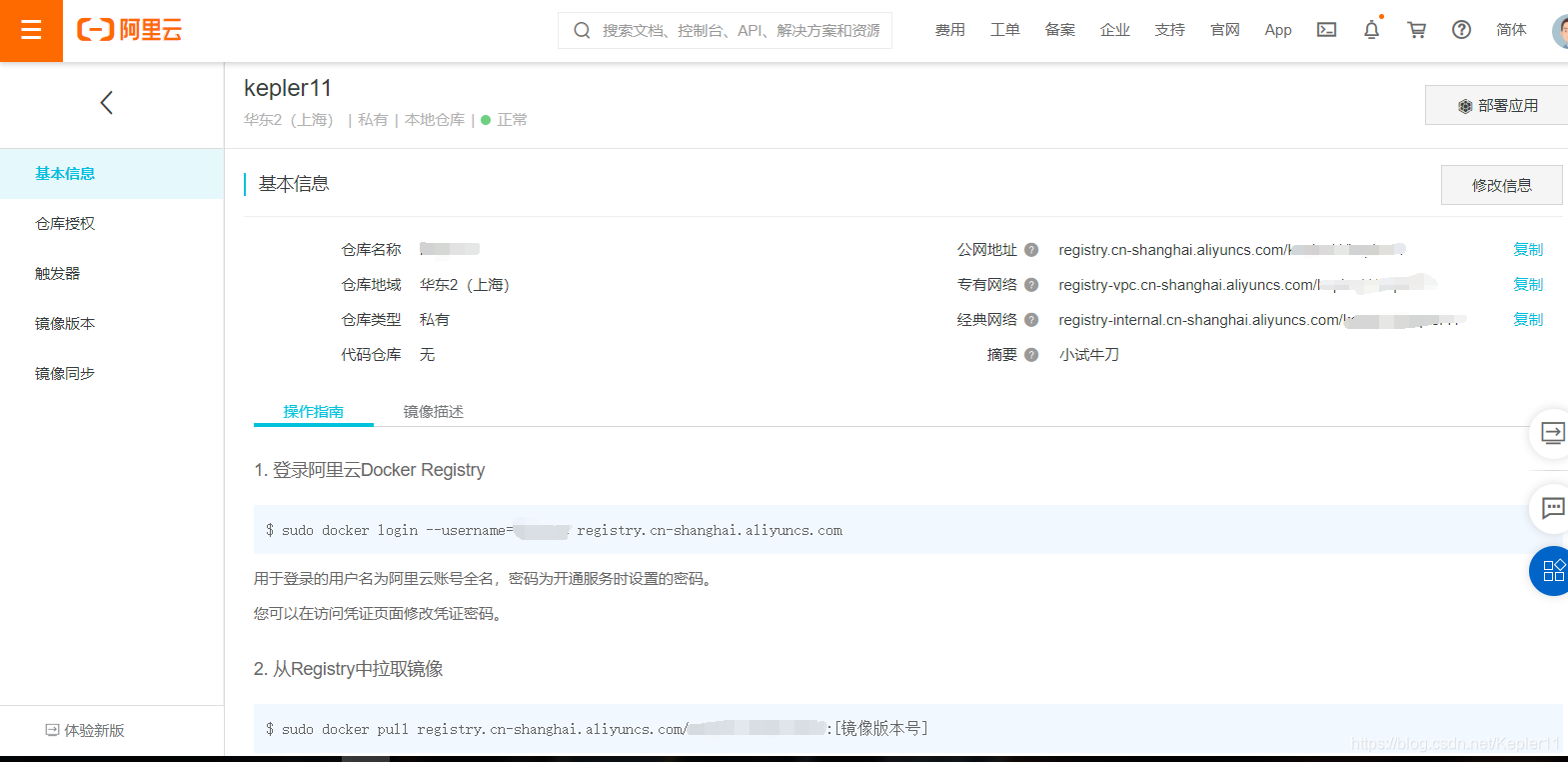1568x762 pixels.
Task: Switch language with 简体 dropdown
Action: coord(1511,30)
